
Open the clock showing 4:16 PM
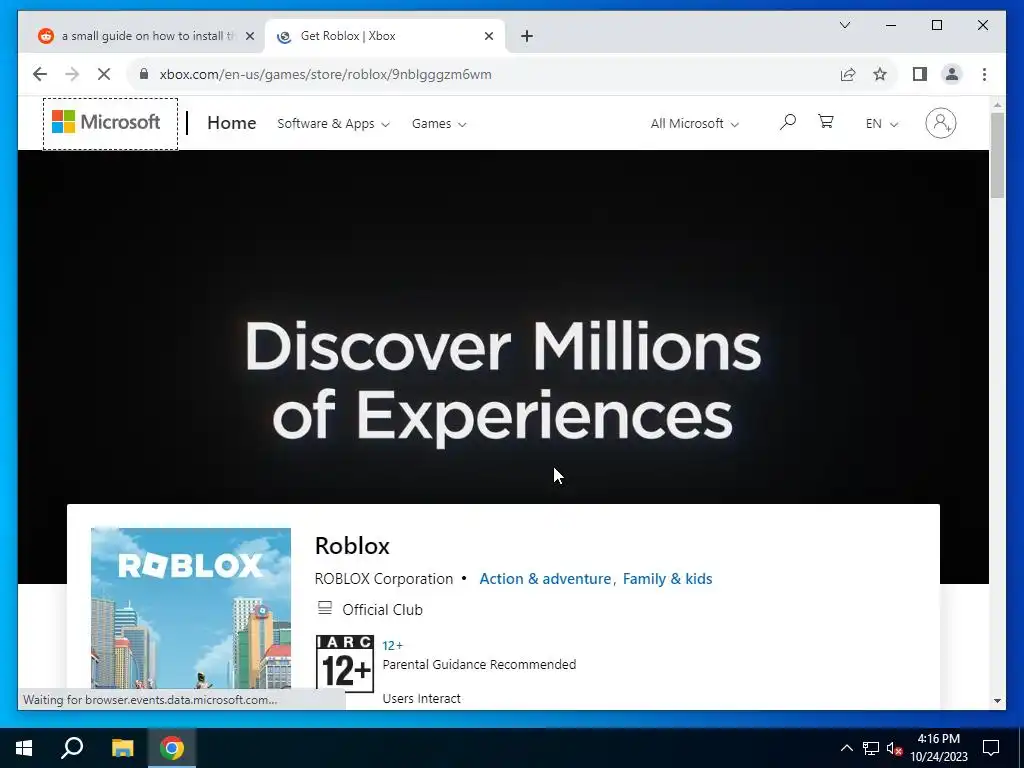[x=939, y=748]
